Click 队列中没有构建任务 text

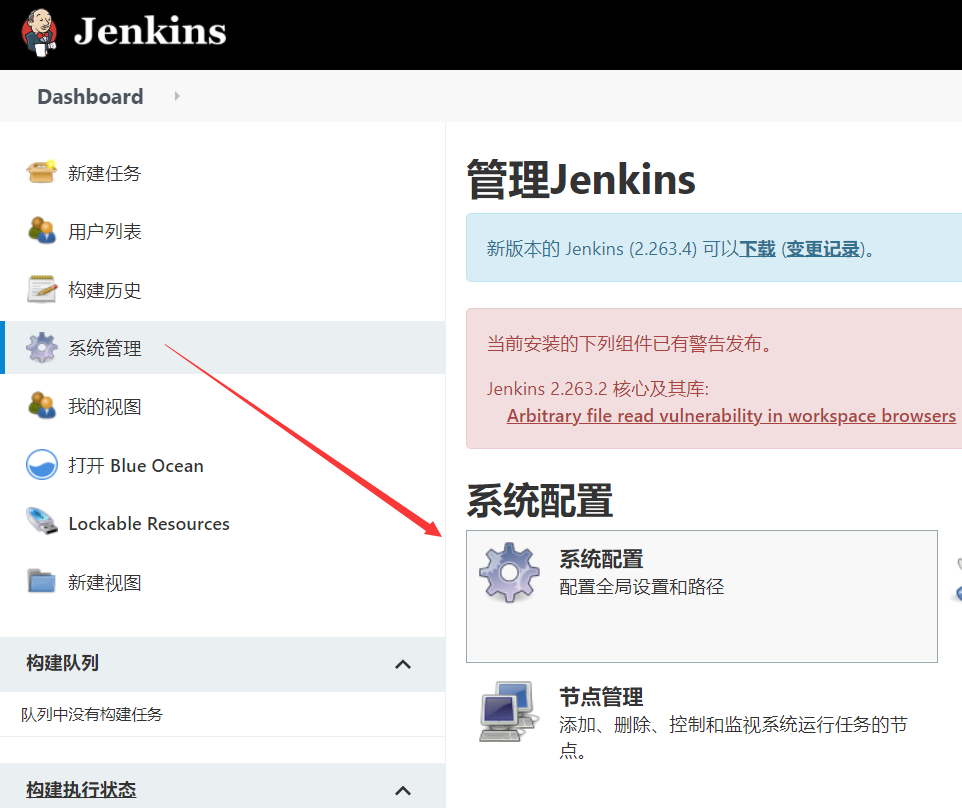92,714
